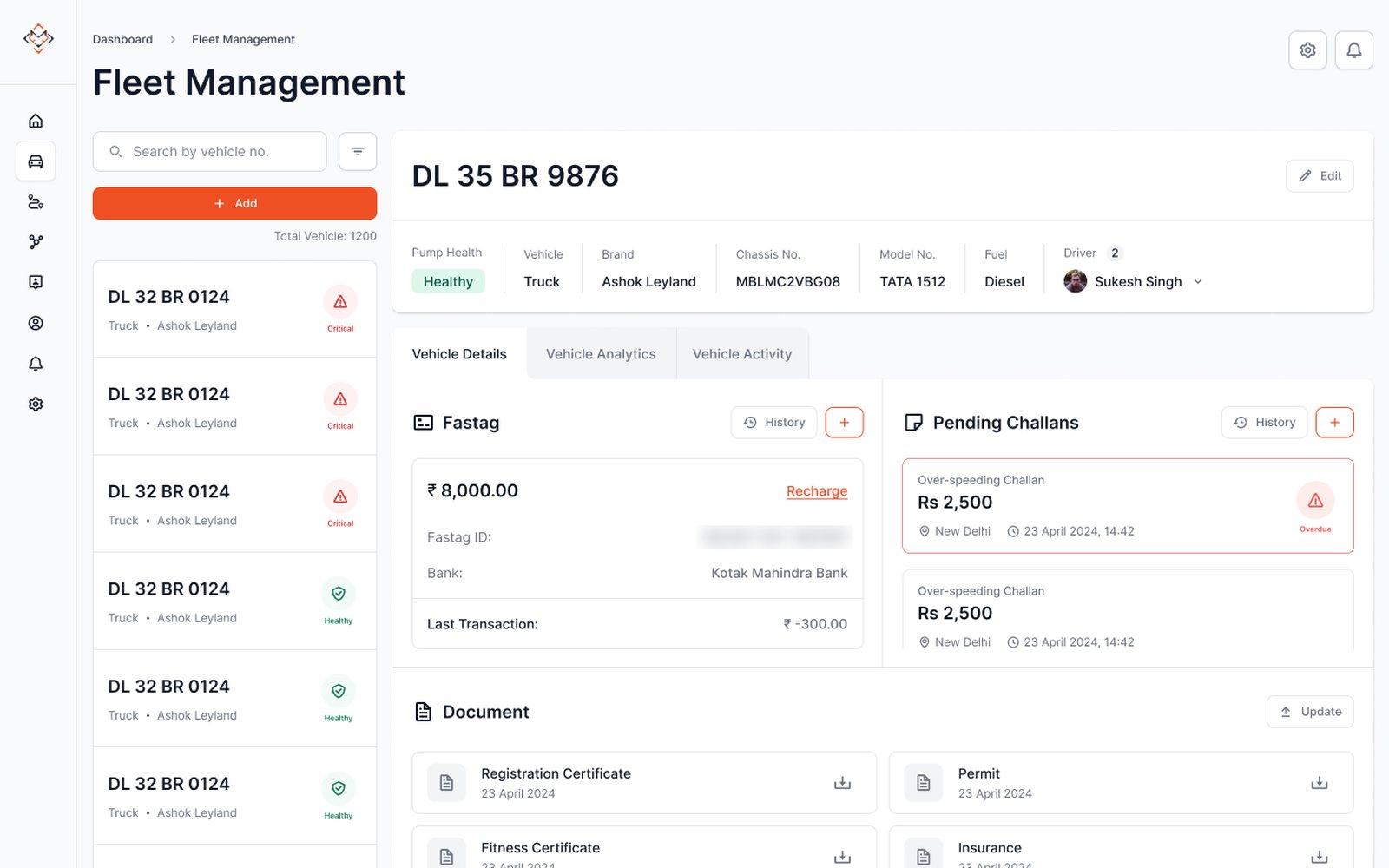Screen dimensions: 1389x868
Task: Open the branch network sidebar icon
Action: (x=36, y=242)
